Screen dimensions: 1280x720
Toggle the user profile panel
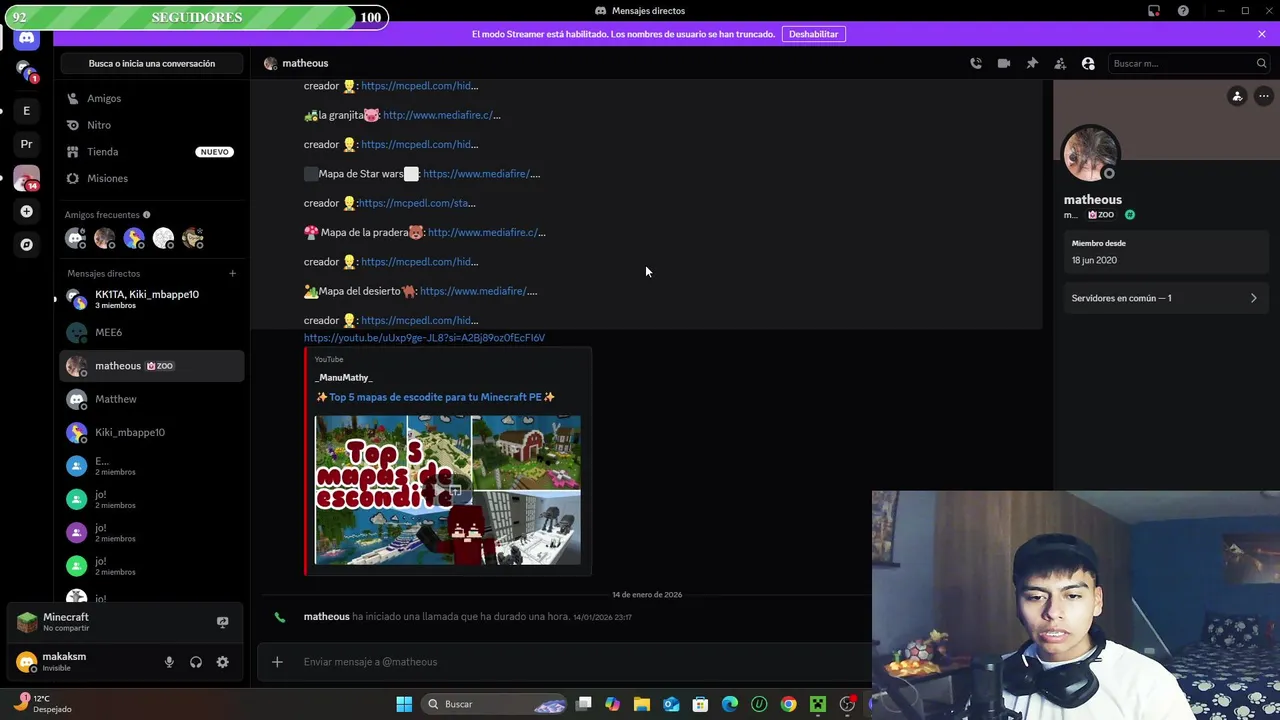click(x=1088, y=63)
